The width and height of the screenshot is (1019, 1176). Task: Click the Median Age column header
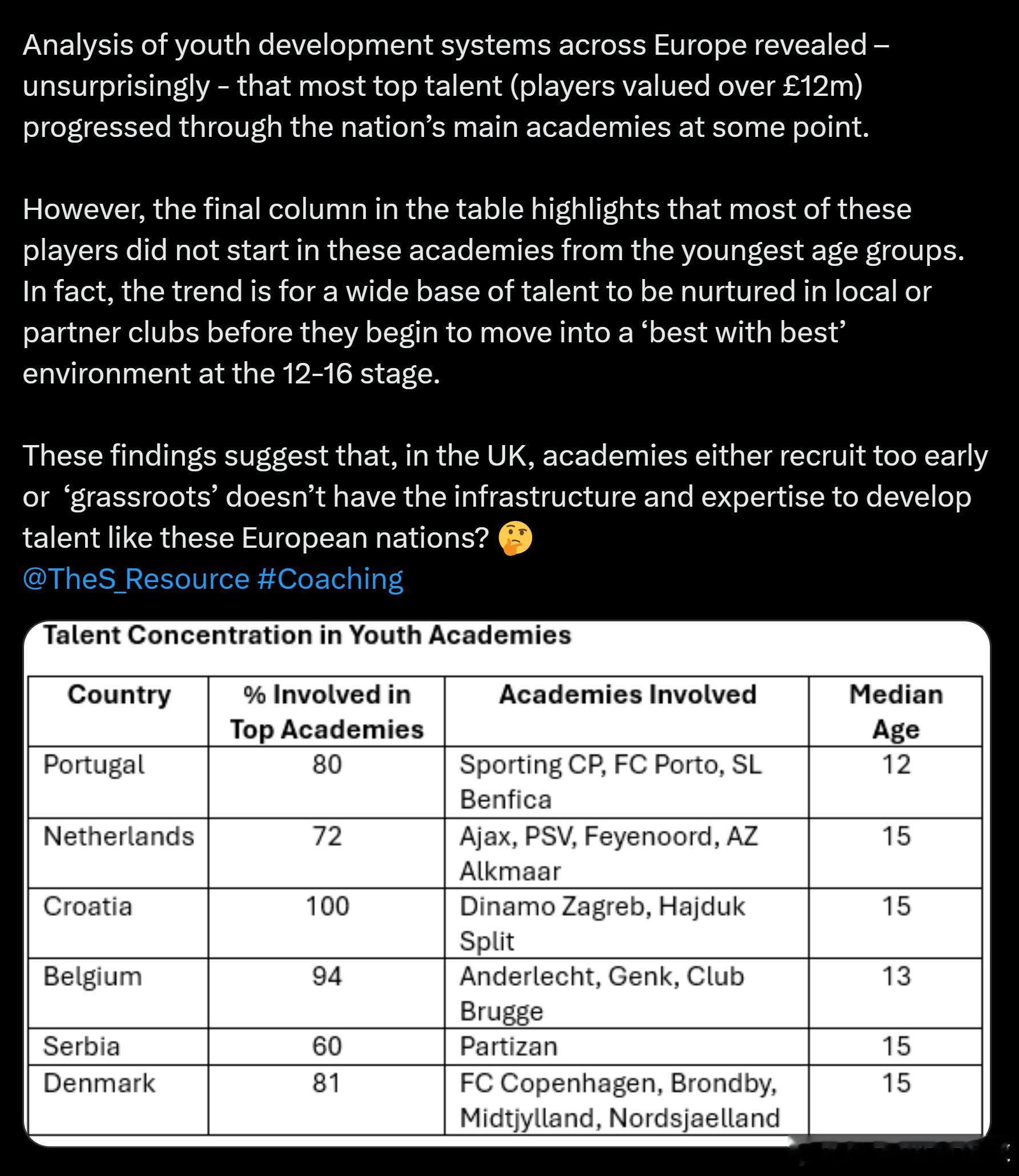click(895, 712)
